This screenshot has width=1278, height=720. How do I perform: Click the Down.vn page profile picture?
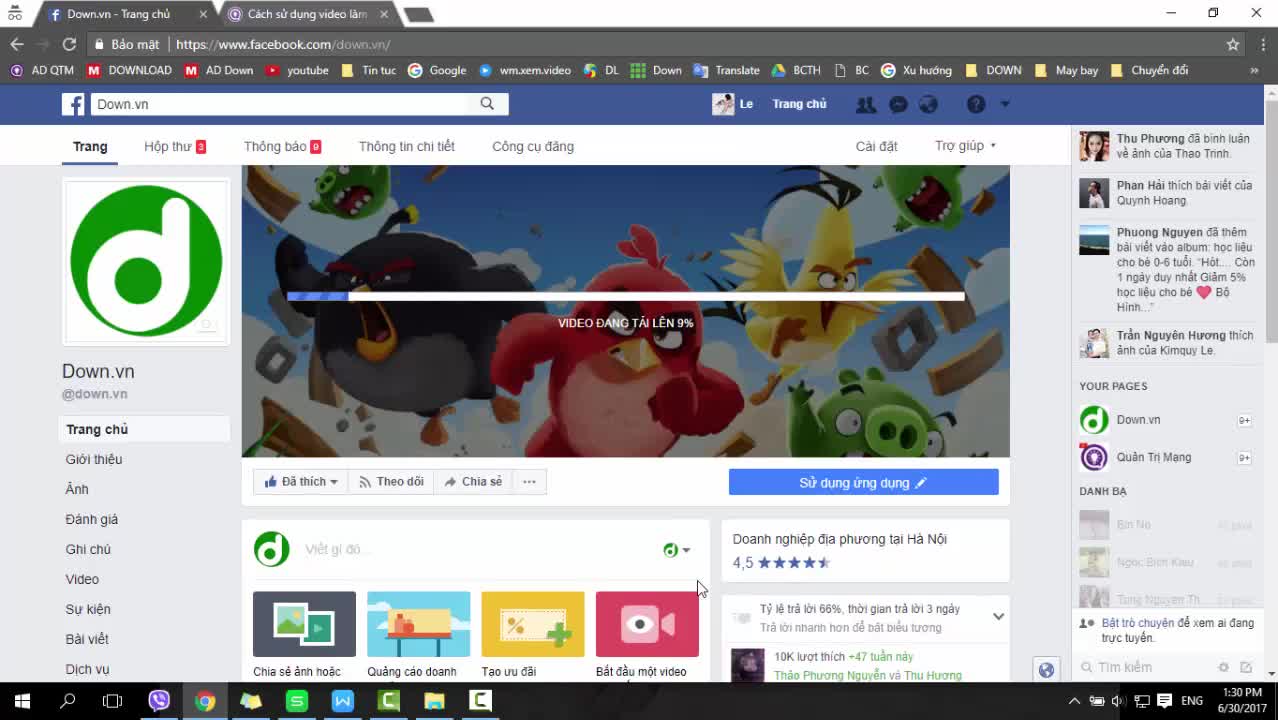[146, 261]
